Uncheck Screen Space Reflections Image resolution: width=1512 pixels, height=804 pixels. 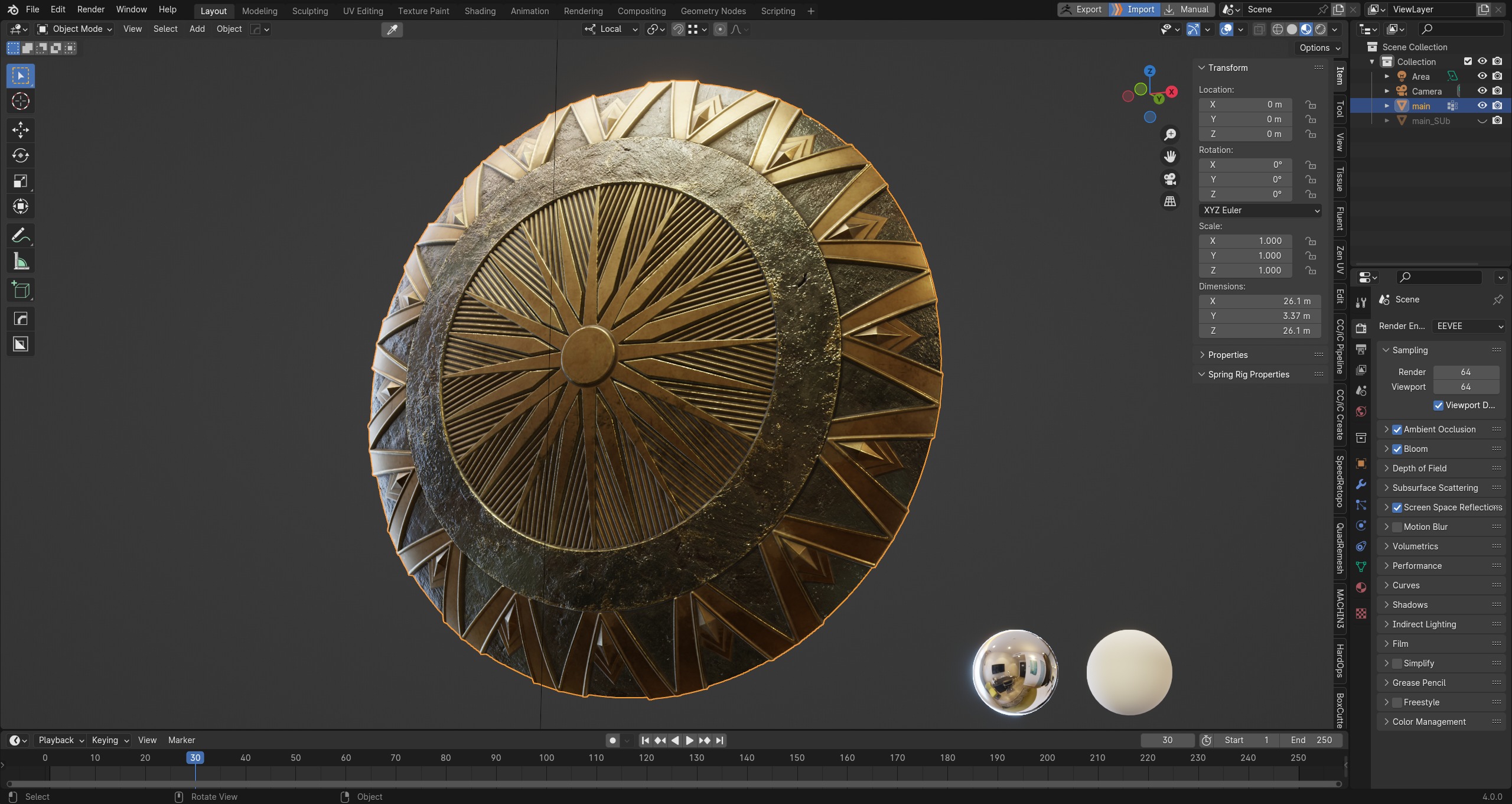tap(1397, 507)
